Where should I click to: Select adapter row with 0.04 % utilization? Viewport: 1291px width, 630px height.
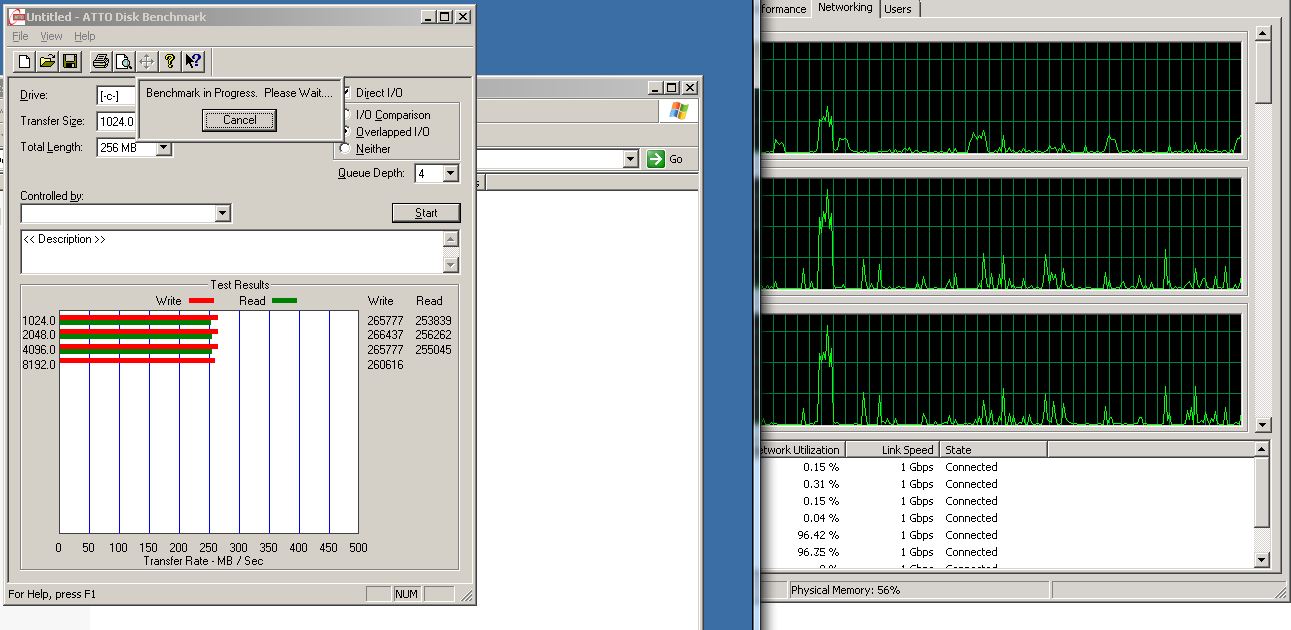point(1006,518)
